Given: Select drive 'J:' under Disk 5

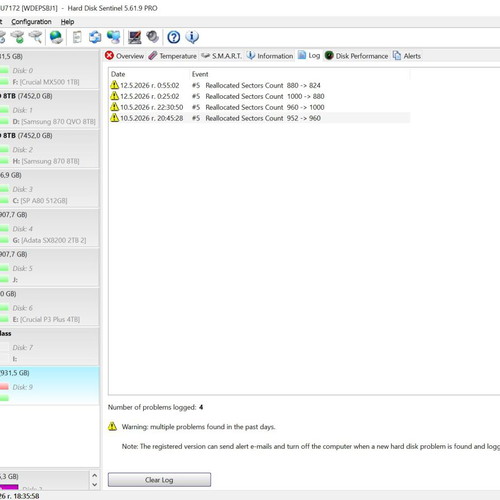Looking at the screenshot, I should click(15, 280).
